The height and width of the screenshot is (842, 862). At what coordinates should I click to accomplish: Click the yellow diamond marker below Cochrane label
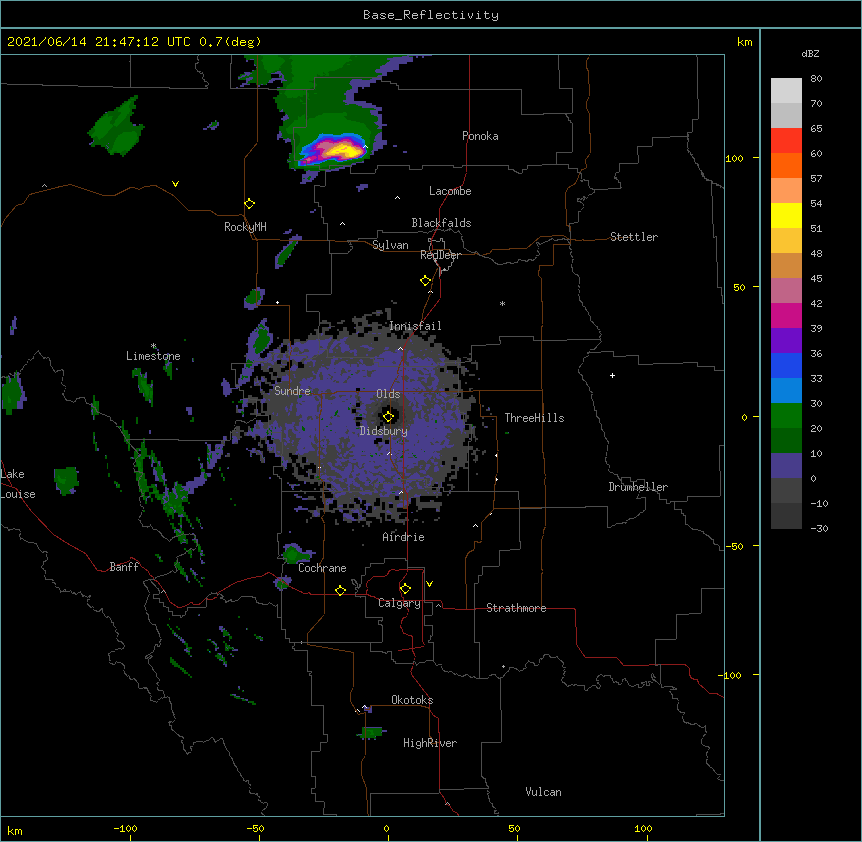tap(340, 590)
